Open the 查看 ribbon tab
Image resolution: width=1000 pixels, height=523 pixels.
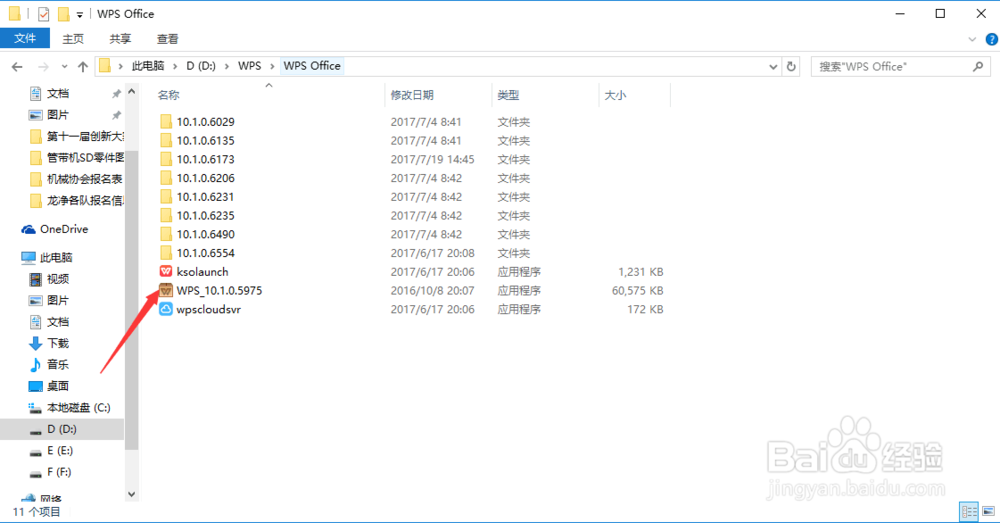pyautogui.click(x=168, y=39)
